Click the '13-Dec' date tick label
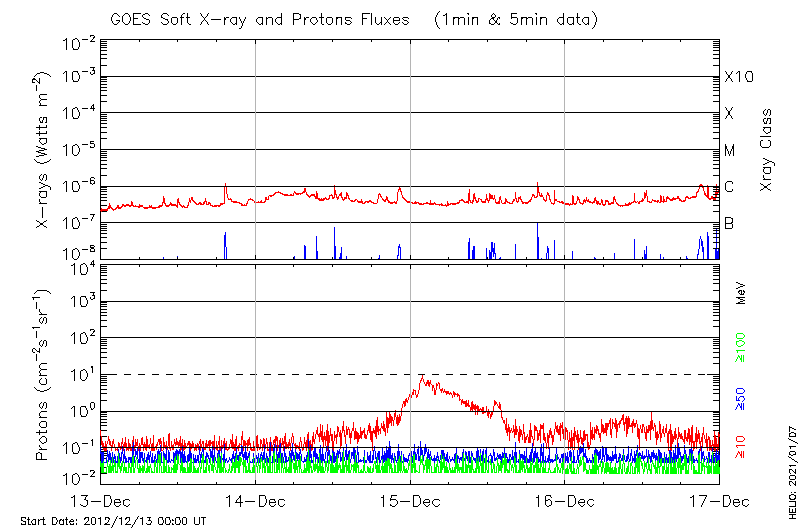Viewport: 800px width, 530px height. pos(100,500)
